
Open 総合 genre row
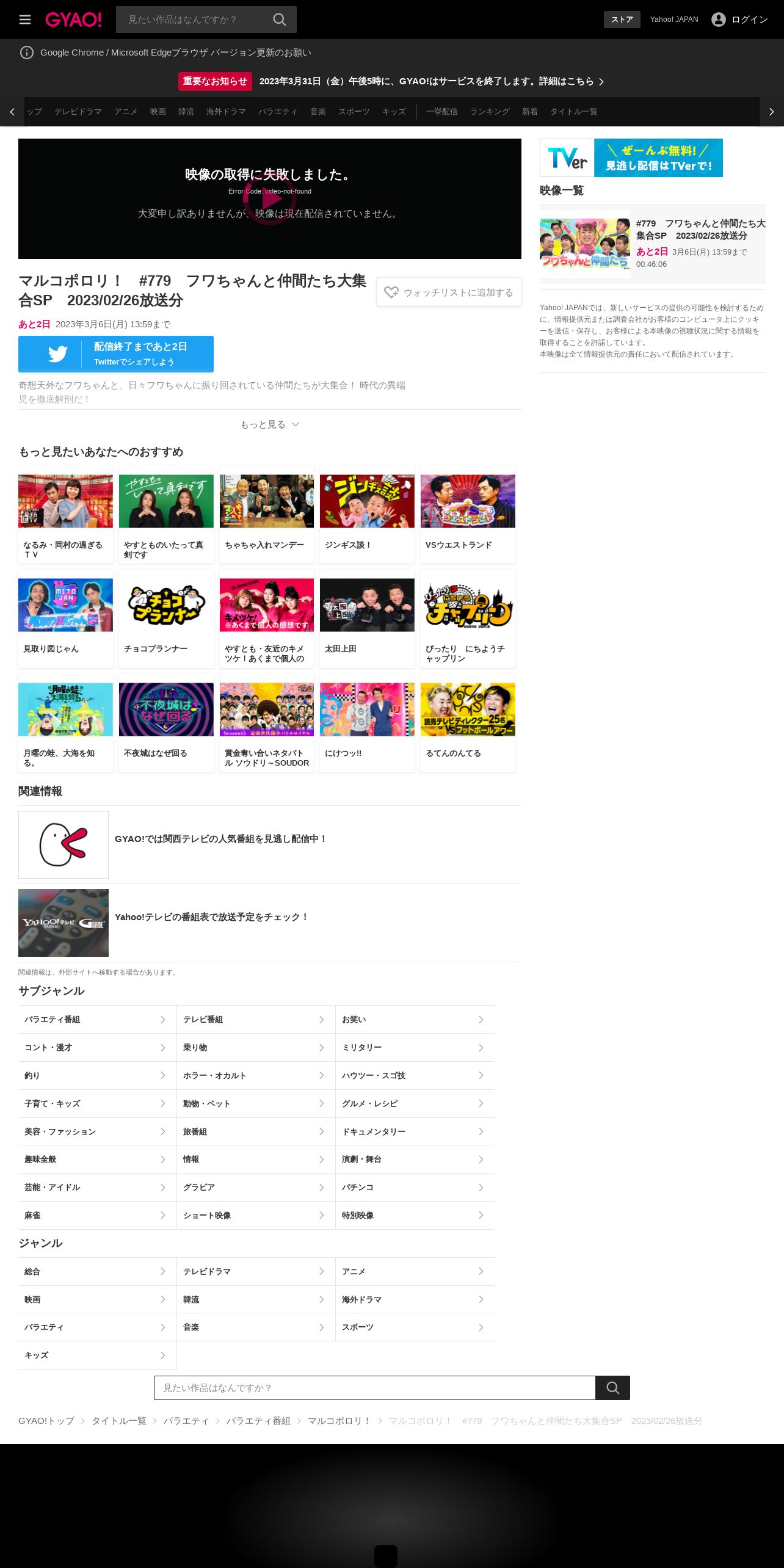[x=97, y=1271]
